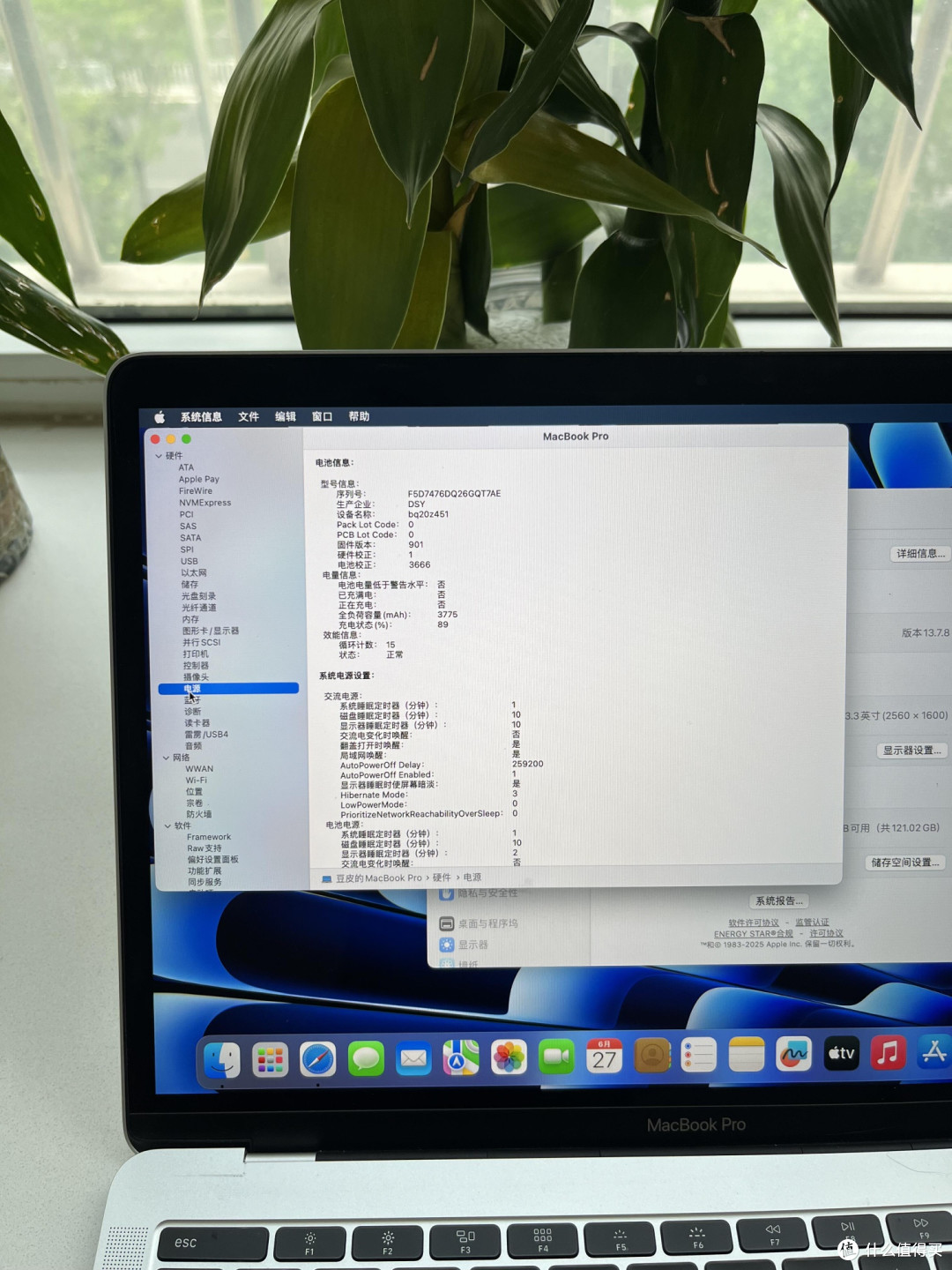Screen dimensions: 952x1270
Task: Click the computer icon in the path bar
Action: pyautogui.click(x=327, y=878)
